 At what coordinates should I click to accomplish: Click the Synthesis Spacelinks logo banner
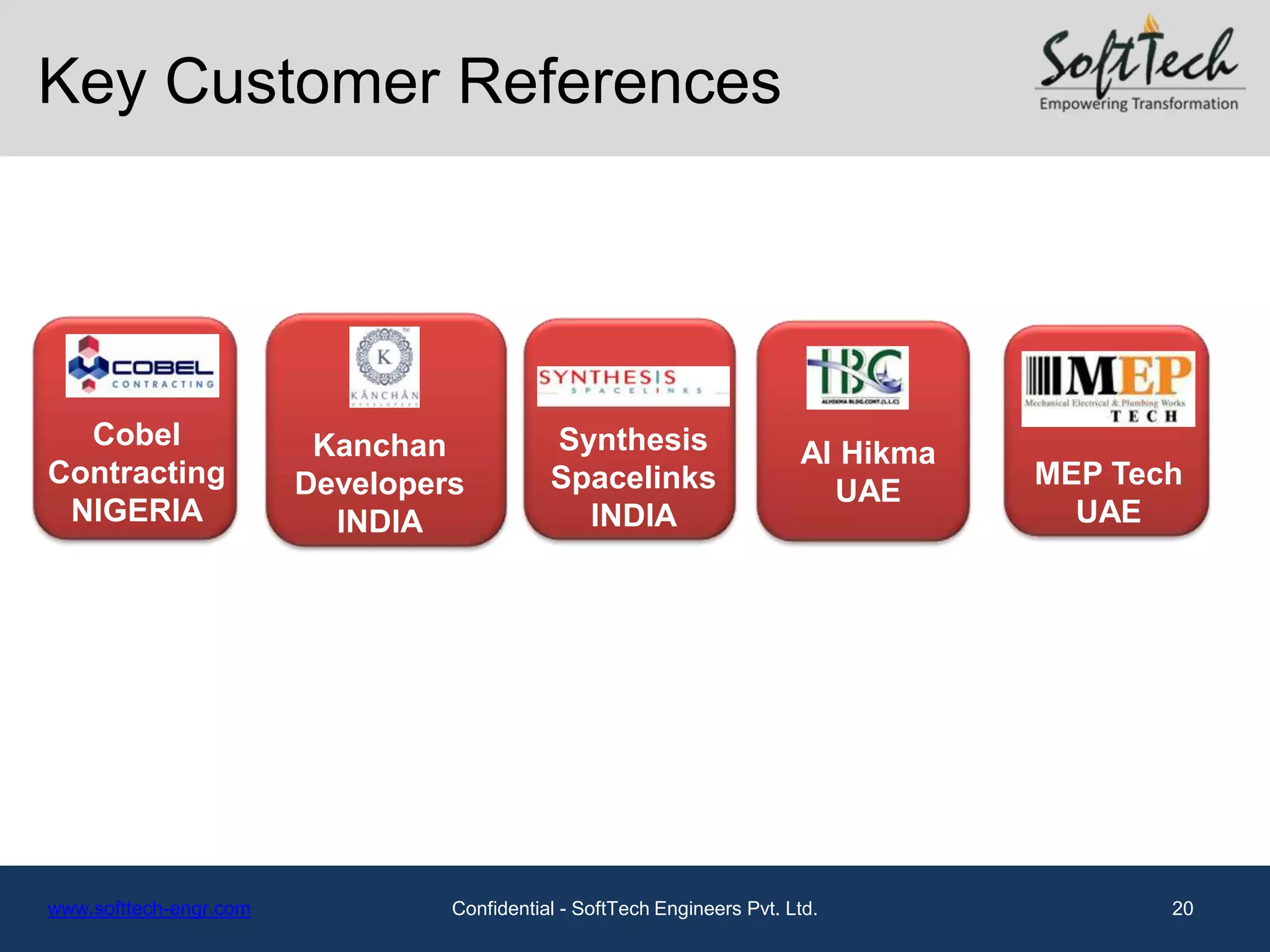coord(633,386)
